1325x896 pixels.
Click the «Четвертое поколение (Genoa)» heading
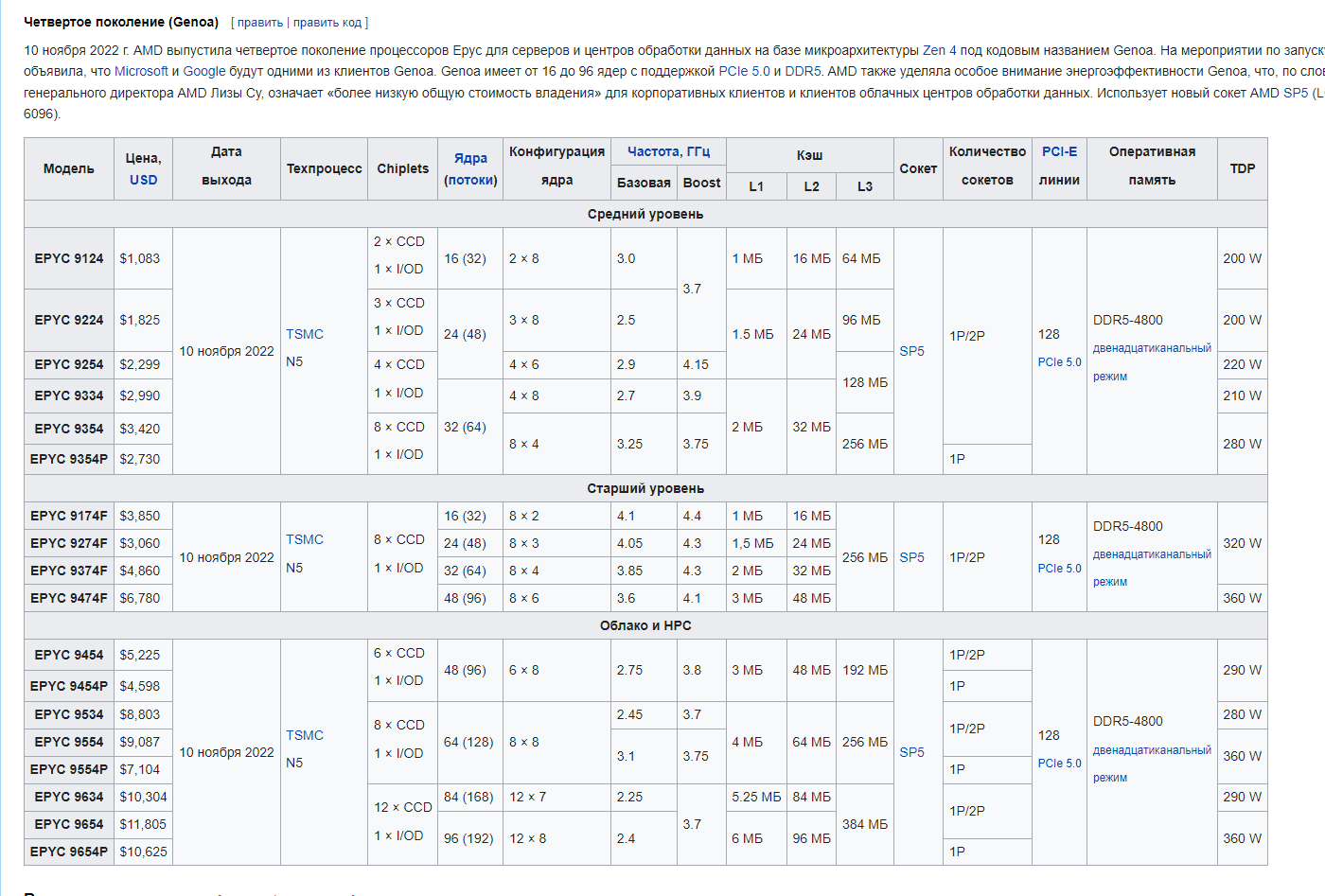click(x=121, y=22)
